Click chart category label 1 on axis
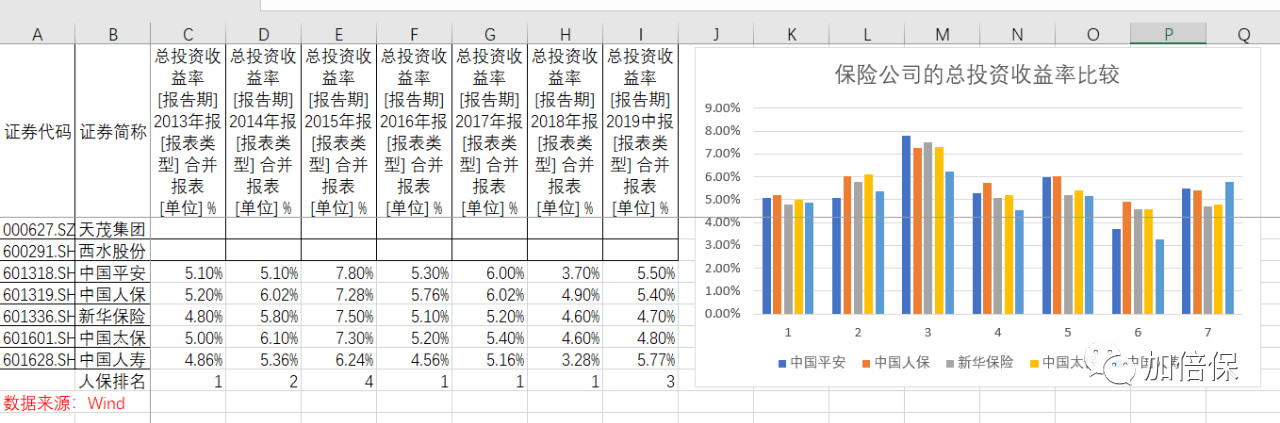The height and width of the screenshot is (423, 1280). pos(787,331)
